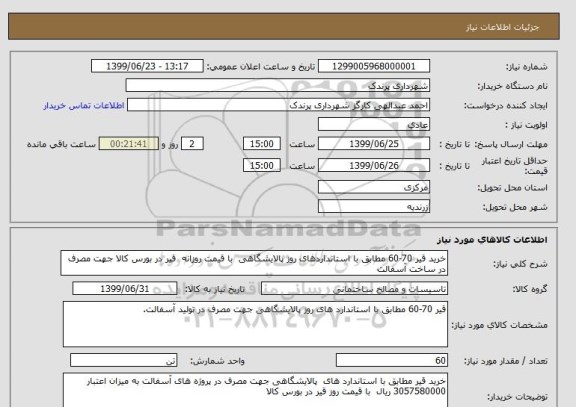Click the price validity time 15:00 field
The width and height of the screenshot is (576, 407).
(x=262, y=165)
